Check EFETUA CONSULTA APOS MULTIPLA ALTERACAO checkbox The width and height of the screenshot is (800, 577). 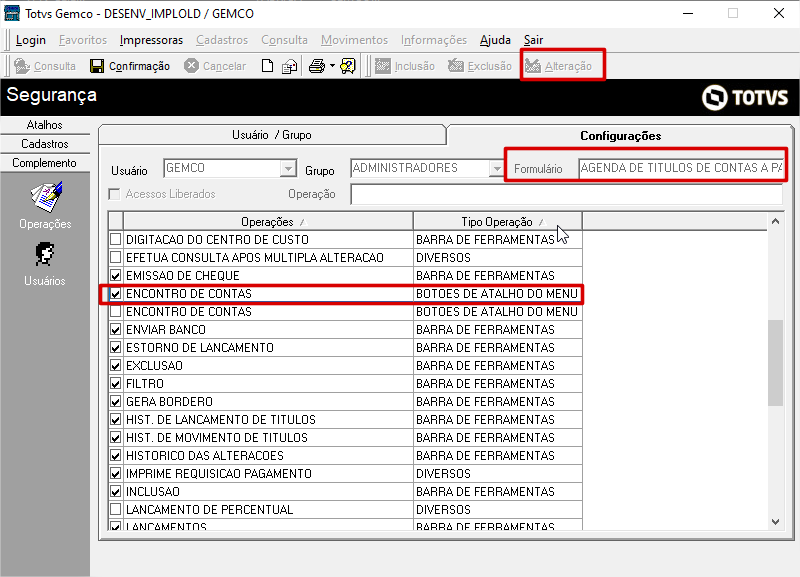pos(116,257)
